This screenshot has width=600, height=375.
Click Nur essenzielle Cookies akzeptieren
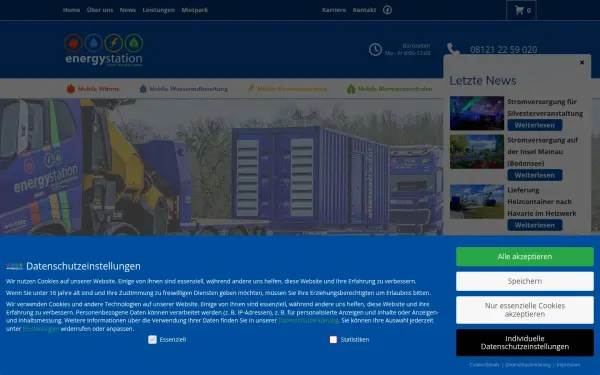pos(525,310)
